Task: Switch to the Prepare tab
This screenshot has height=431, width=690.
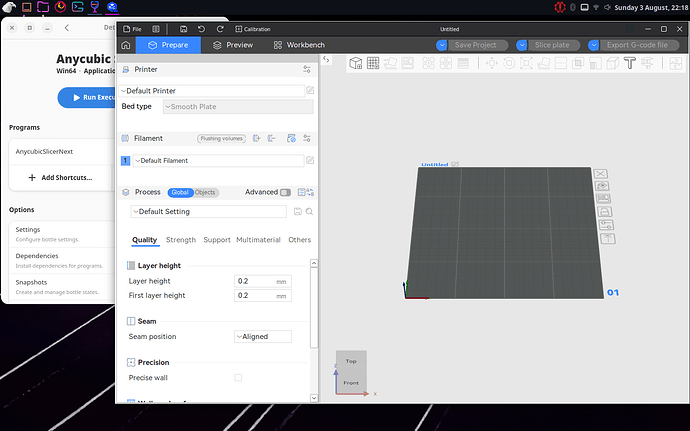Action: pos(168,45)
